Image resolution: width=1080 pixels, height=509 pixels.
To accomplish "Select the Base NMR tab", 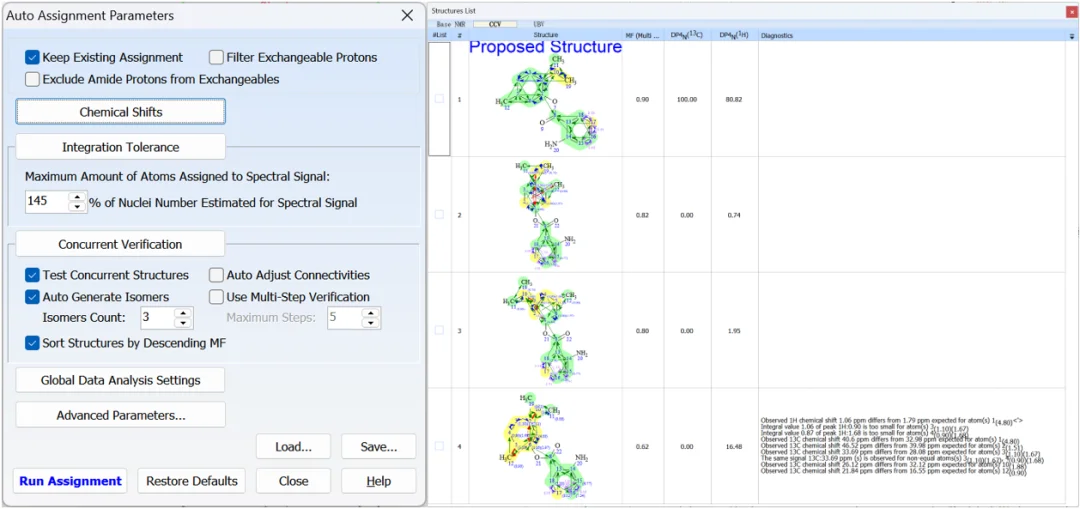I will 450,24.
